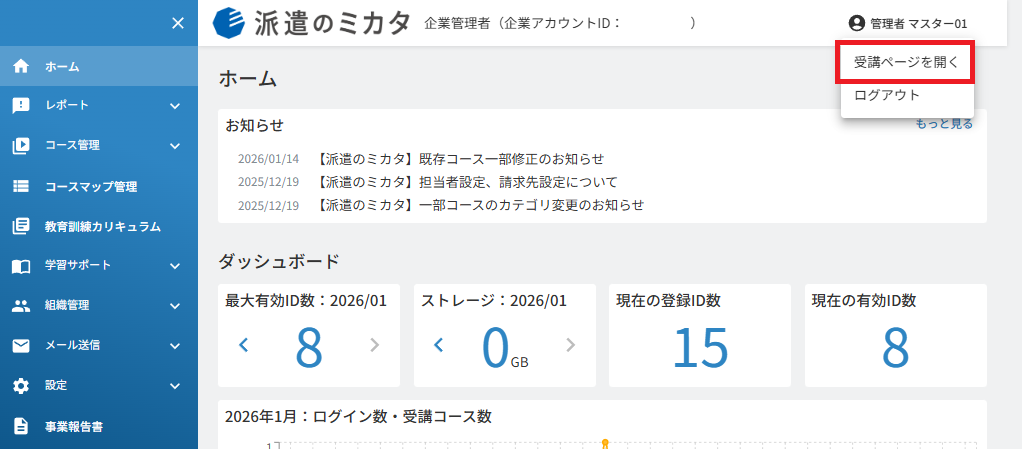Open notice 一部コースのカテゴリ変更のお知らせ
The image size is (1022, 449).
(x=480, y=205)
